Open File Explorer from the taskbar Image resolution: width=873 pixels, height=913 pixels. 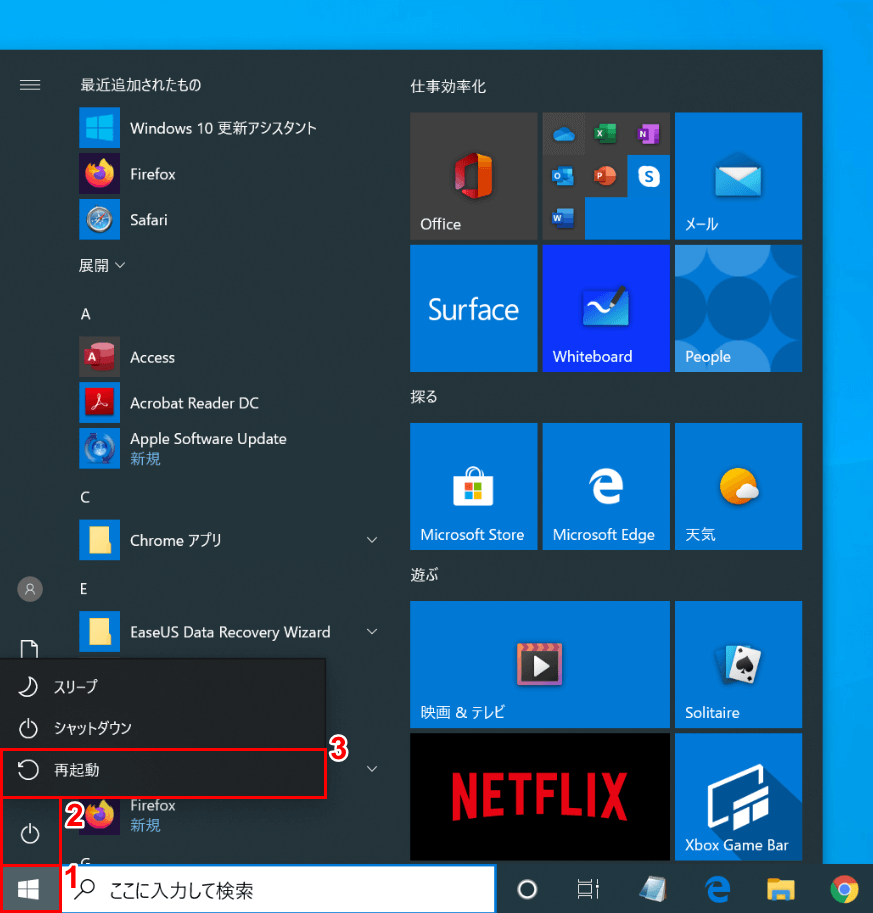tap(781, 889)
